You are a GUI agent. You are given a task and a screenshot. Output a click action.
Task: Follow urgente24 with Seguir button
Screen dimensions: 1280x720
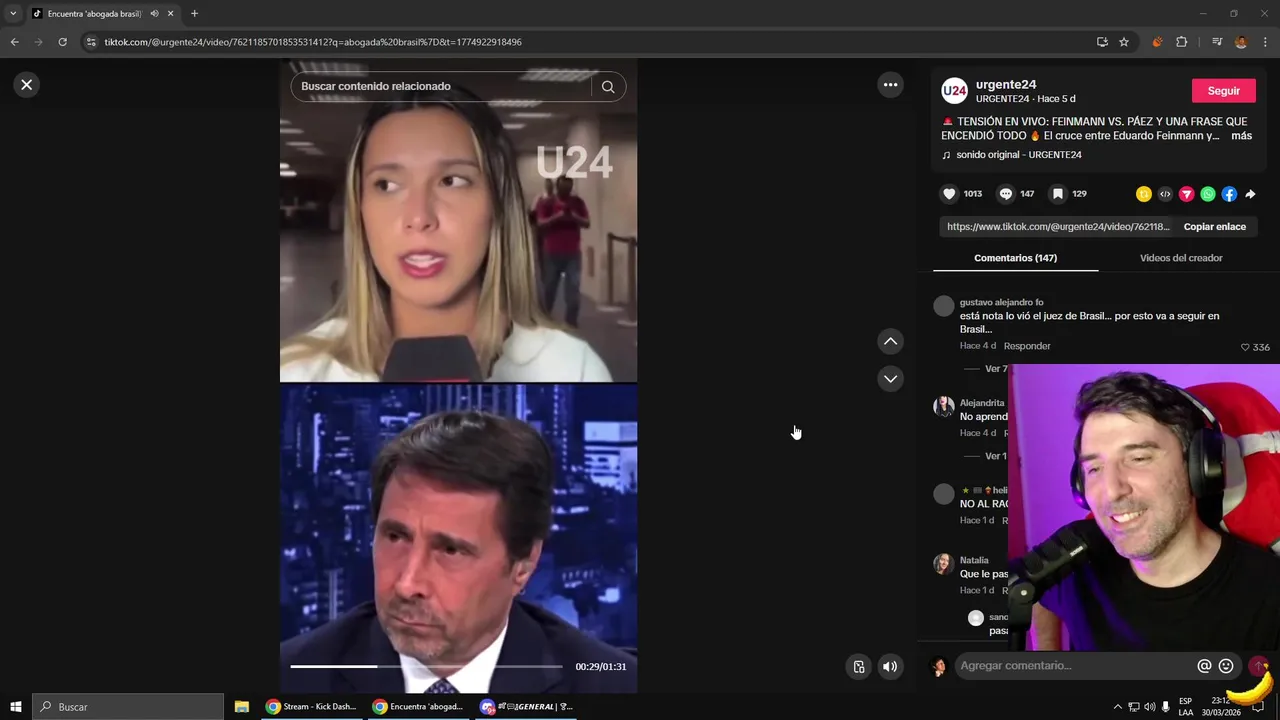(1223, 91)
